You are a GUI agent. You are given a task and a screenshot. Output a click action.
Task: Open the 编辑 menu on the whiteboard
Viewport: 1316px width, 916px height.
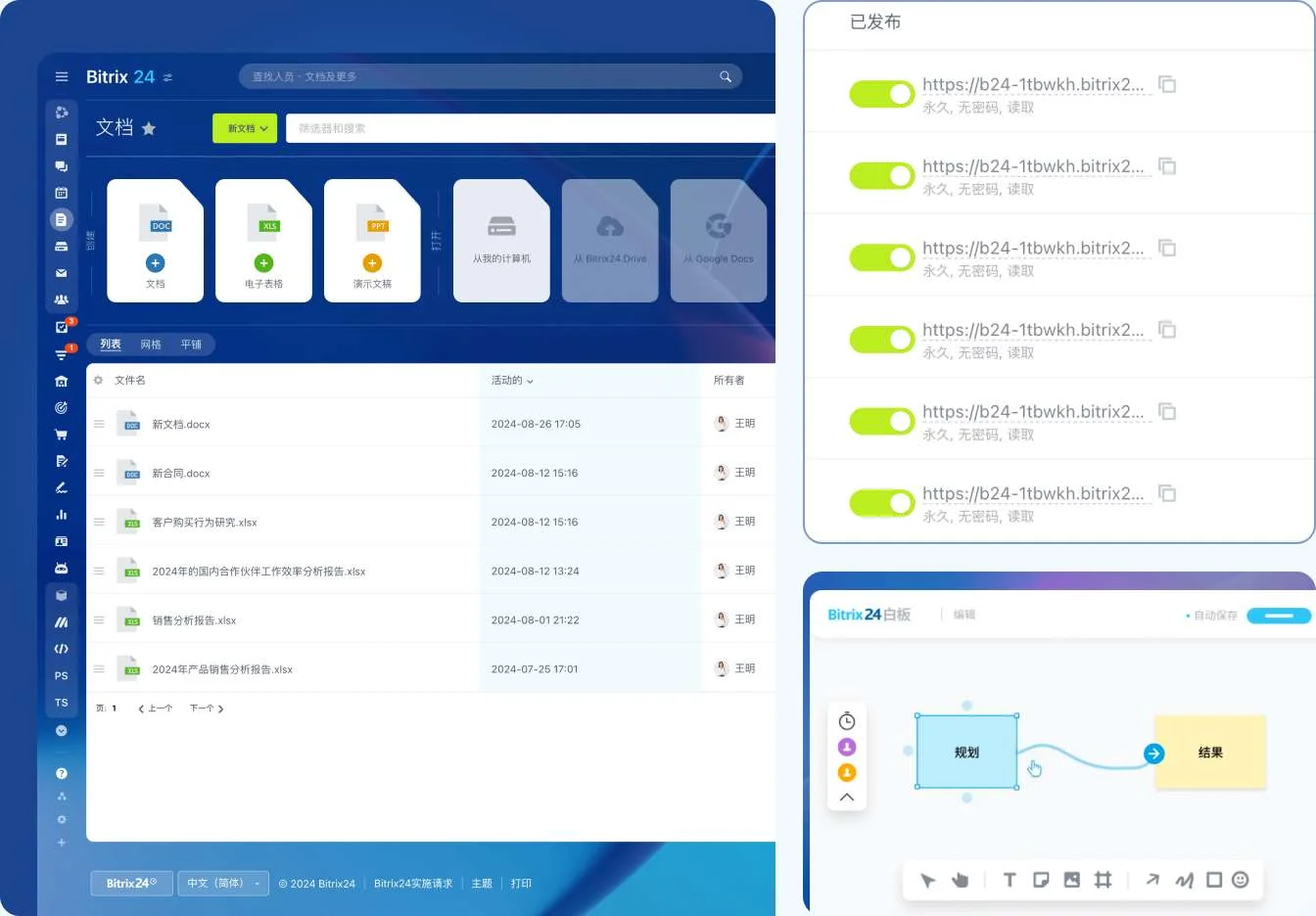[x=964, y=615]
